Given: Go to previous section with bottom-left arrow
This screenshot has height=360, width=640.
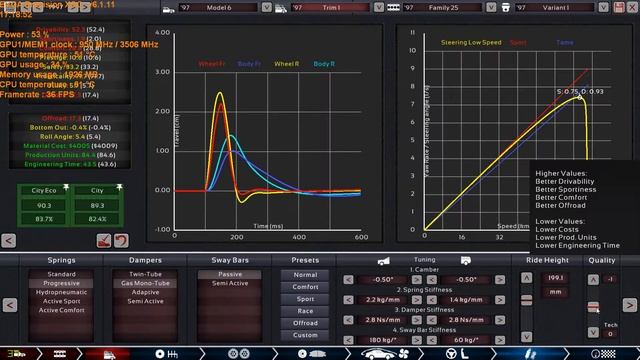Looking at the screenshot, I should (10, 305).
